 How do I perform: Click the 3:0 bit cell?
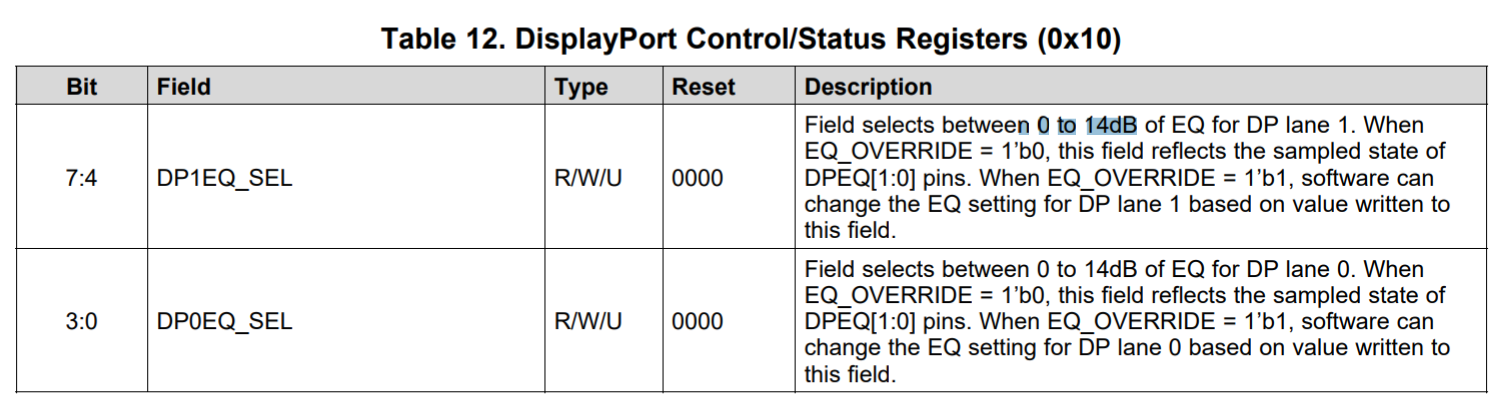[x=81, y=322]
